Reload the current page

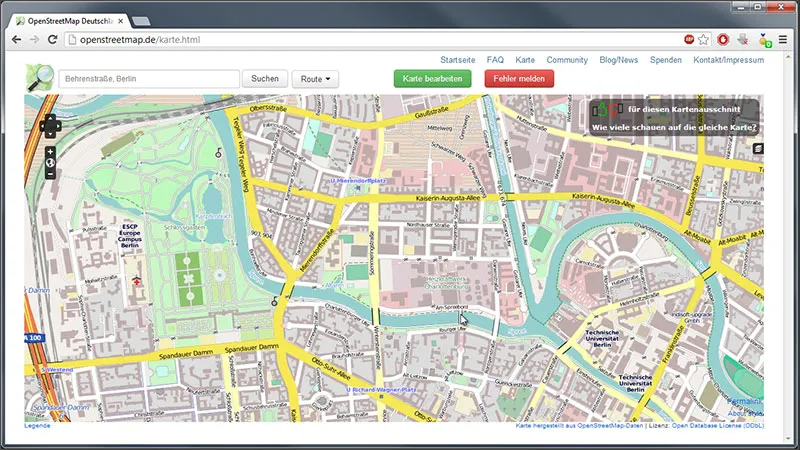coord(52,39)
